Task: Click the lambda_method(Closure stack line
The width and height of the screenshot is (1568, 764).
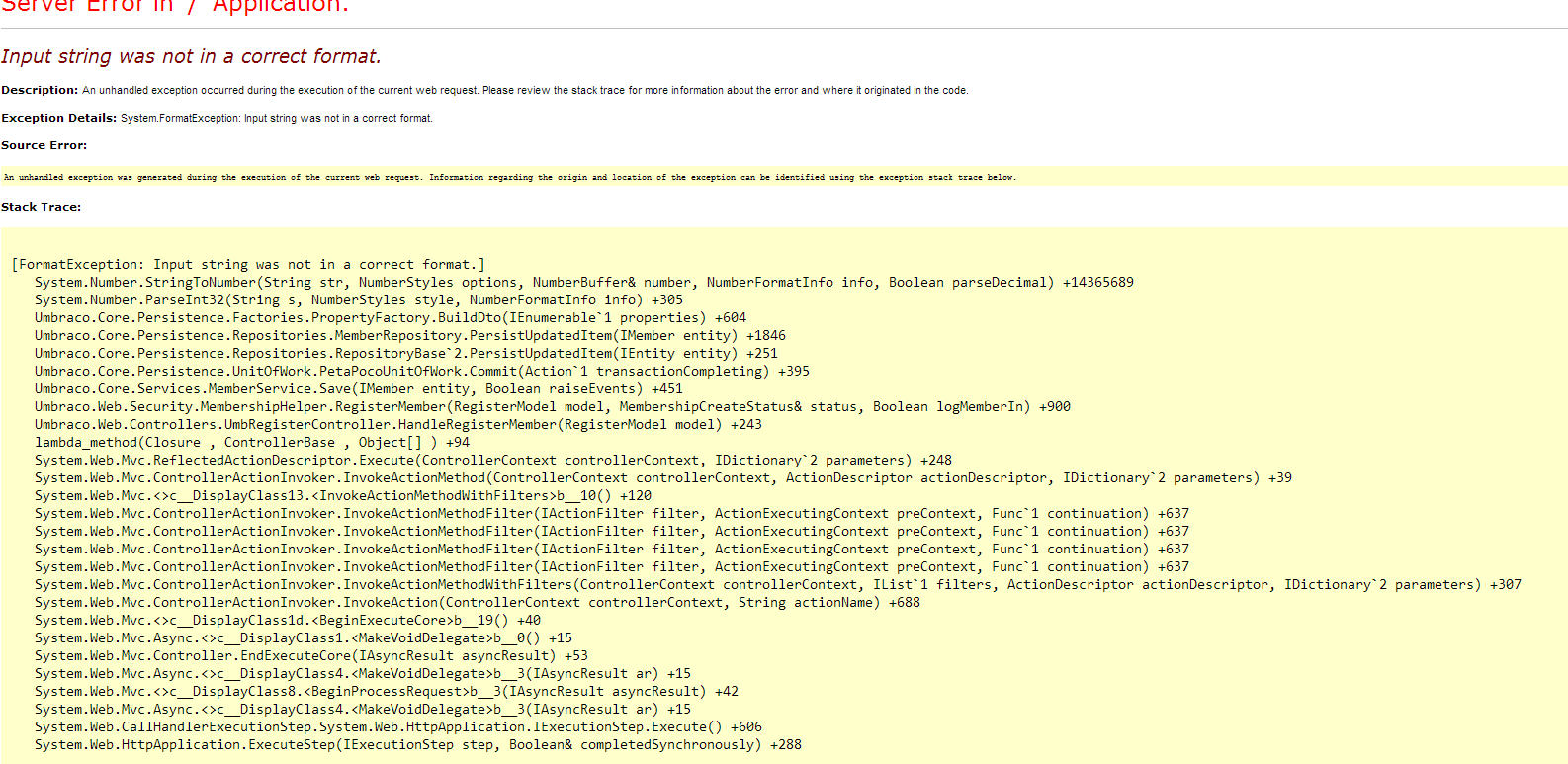Action: click(x=252, y=442)
